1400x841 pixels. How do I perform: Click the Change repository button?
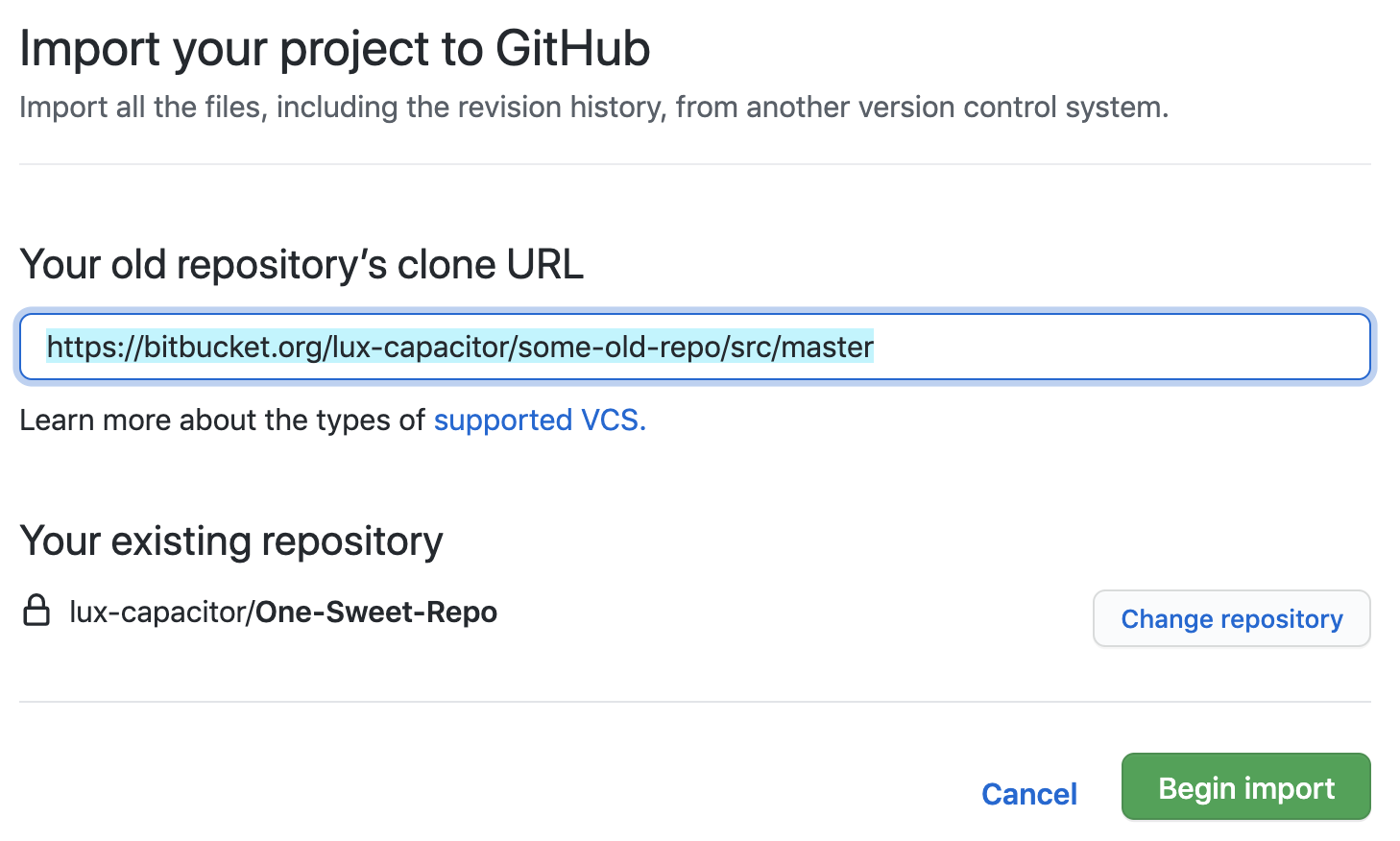point(1231,619)
